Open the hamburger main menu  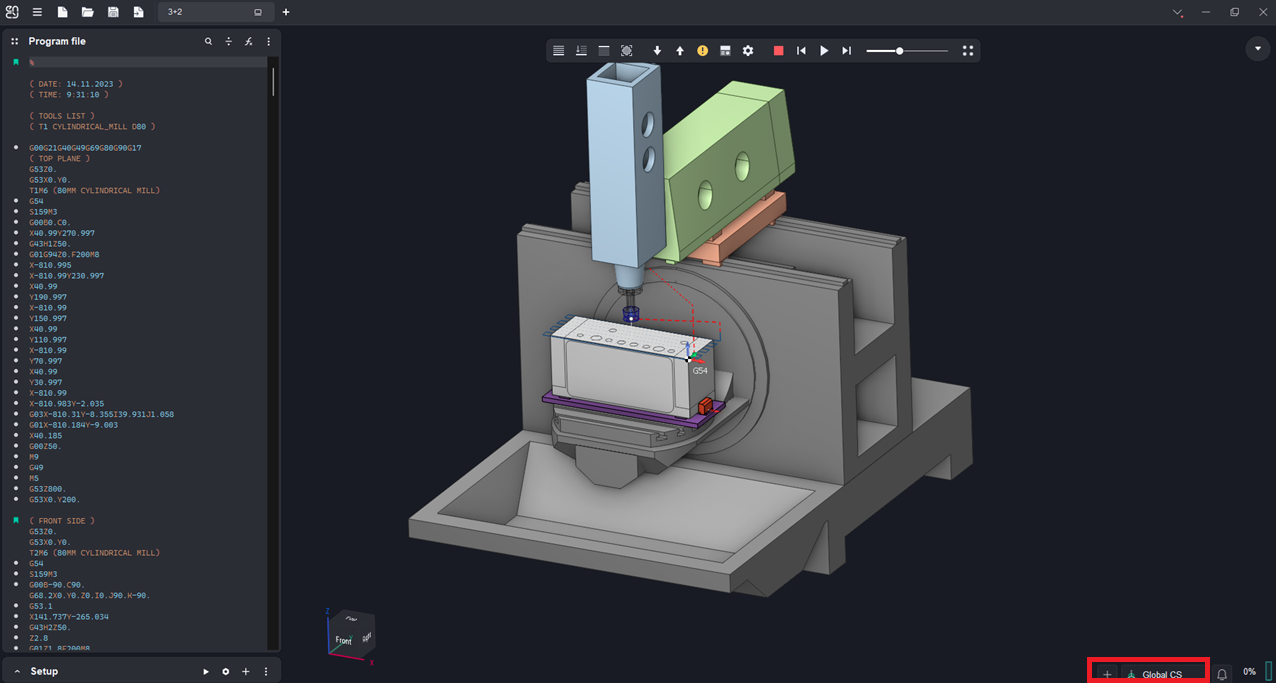(37, 12)
